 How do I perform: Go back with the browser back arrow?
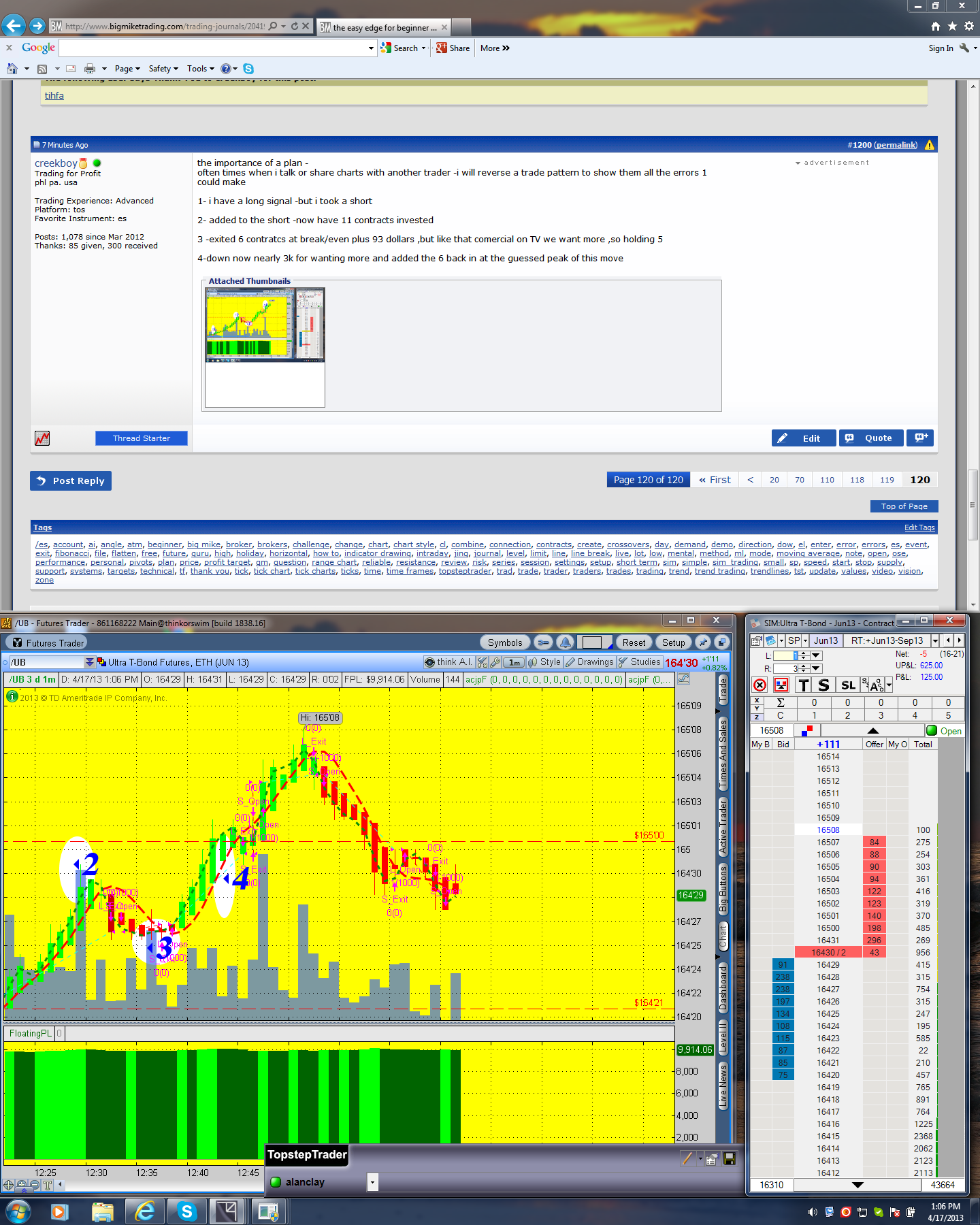tap(14, 26)
